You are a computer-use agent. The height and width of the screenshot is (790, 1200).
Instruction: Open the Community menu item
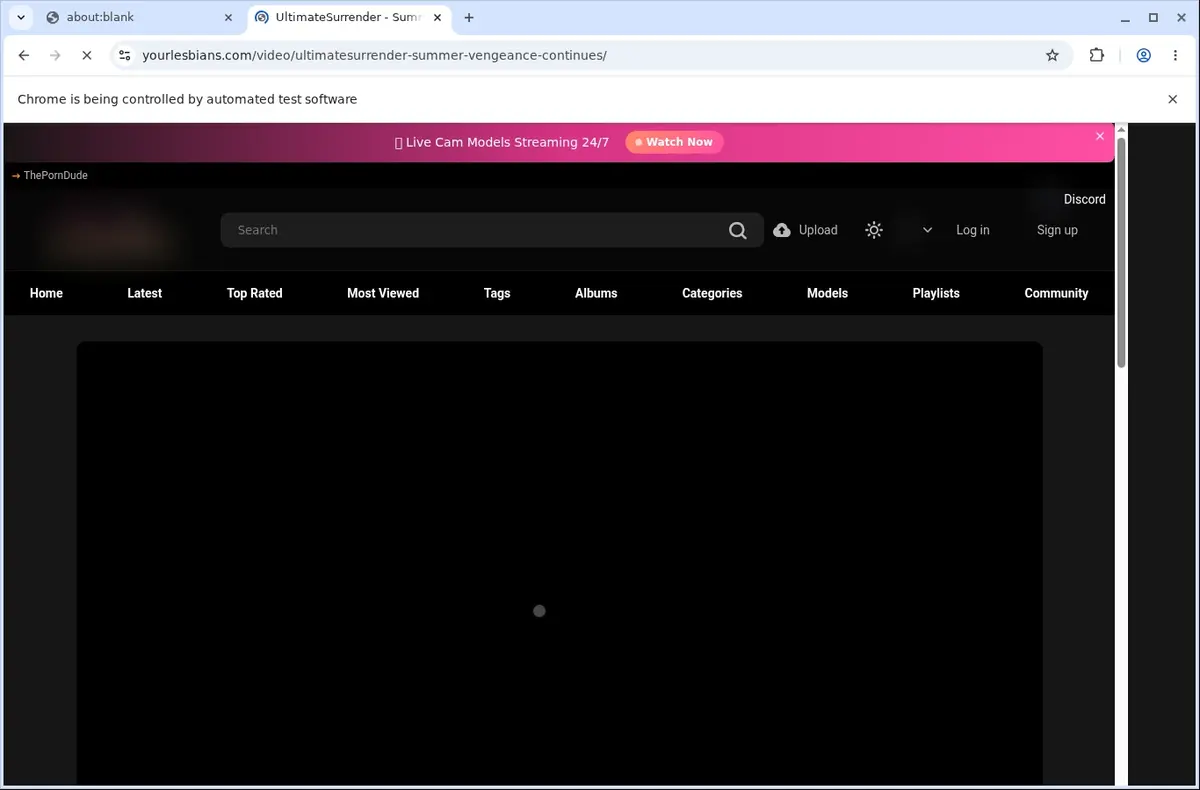1056,293
